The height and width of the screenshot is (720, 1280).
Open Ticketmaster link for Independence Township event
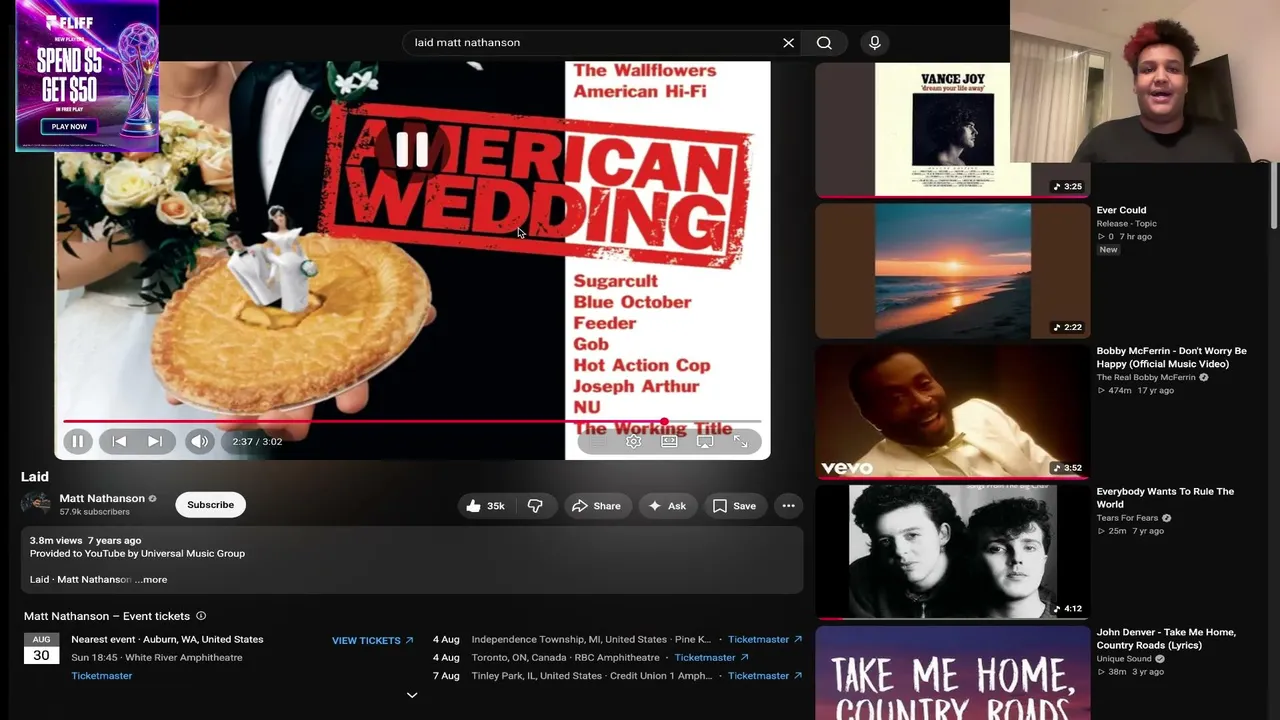[765, 639]
